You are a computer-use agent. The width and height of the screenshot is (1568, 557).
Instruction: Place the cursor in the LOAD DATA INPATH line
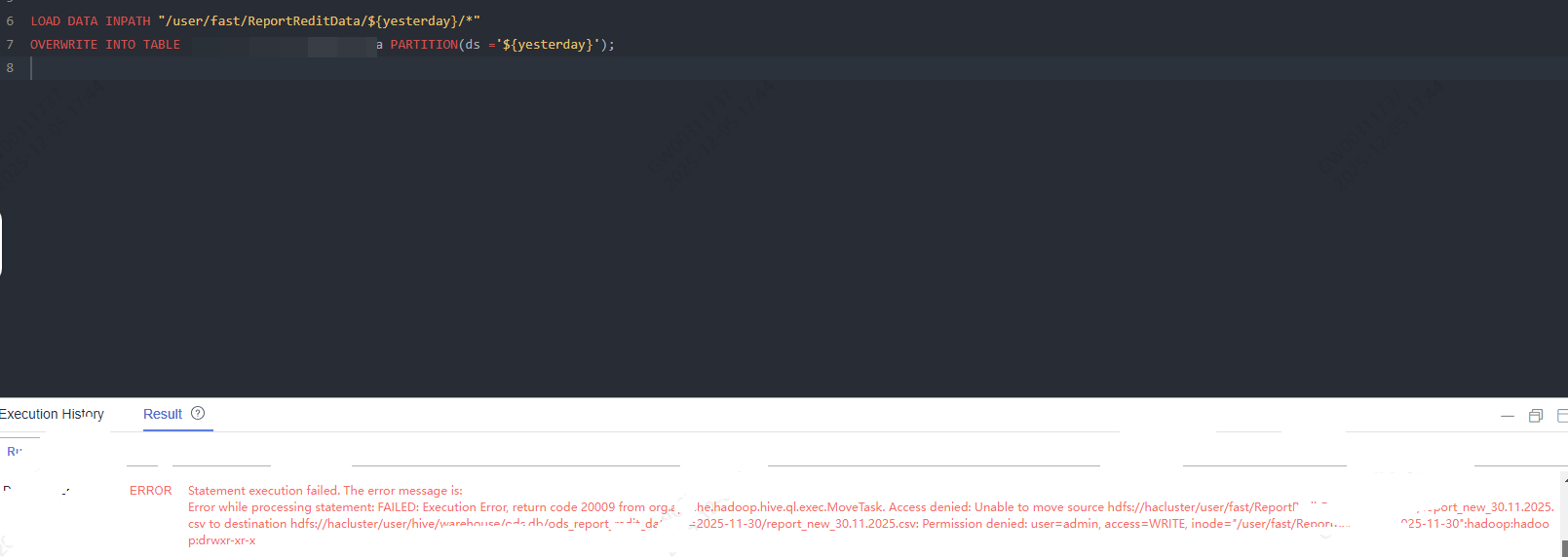255,20
